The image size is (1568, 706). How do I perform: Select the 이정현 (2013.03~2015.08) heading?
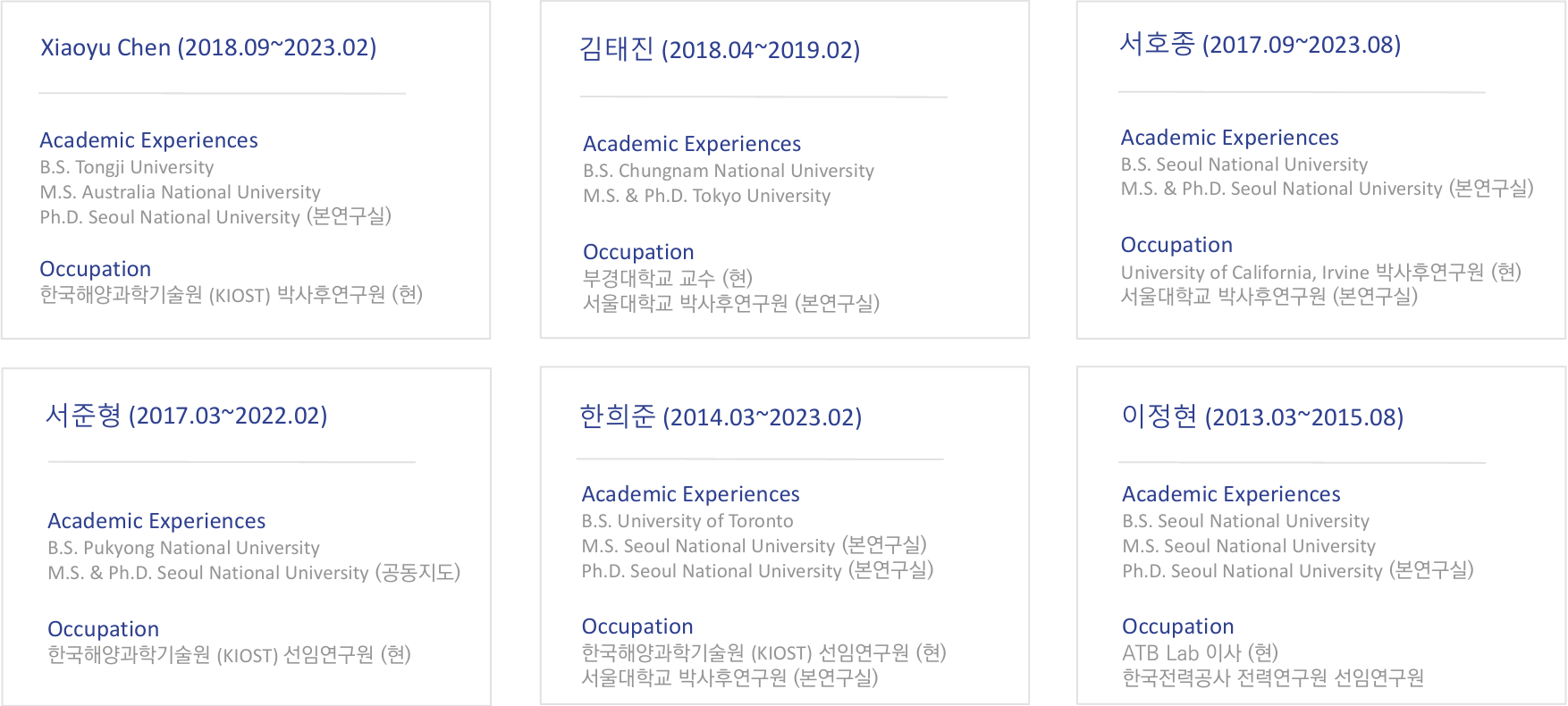pos(1262,417)
